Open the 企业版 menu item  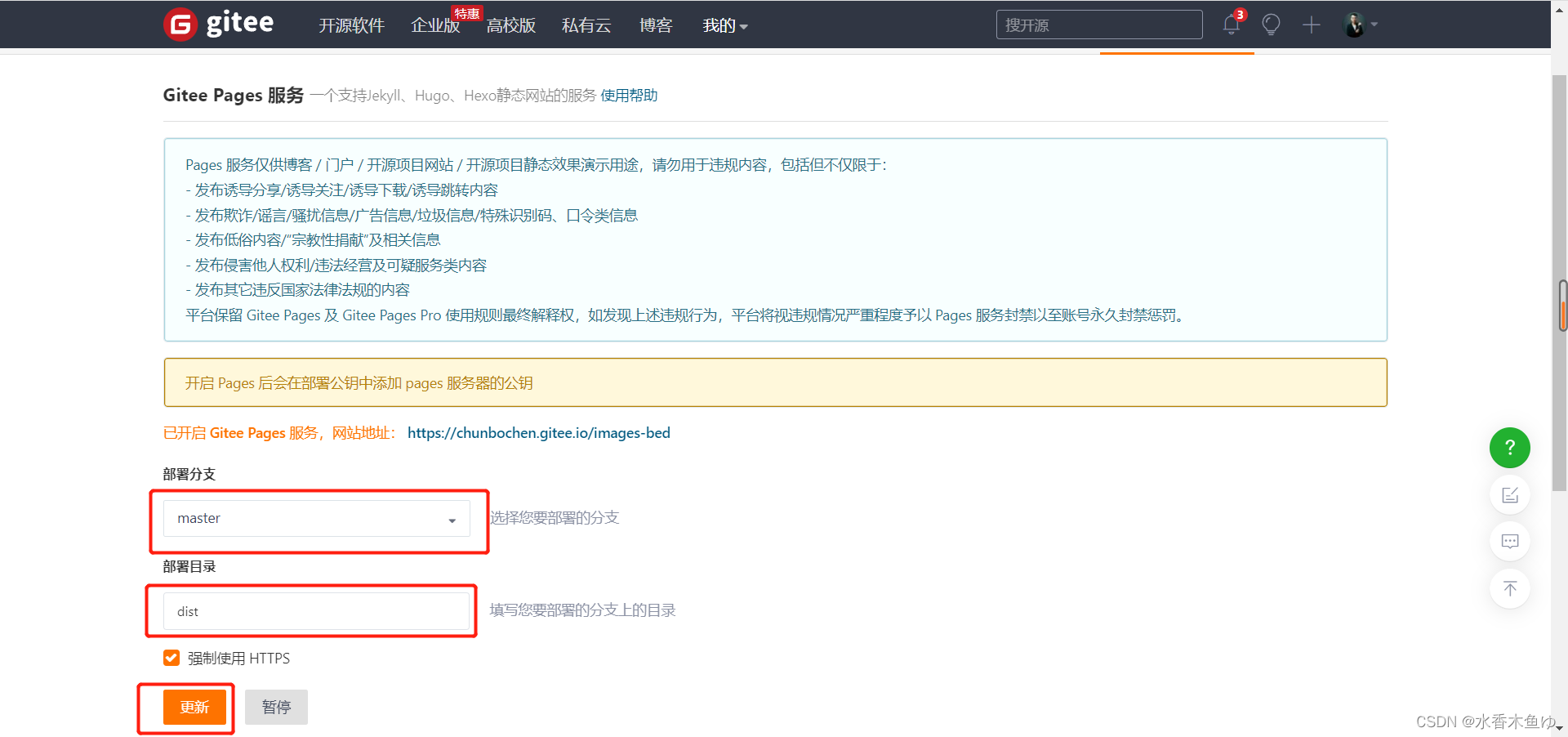click(435, 25)
